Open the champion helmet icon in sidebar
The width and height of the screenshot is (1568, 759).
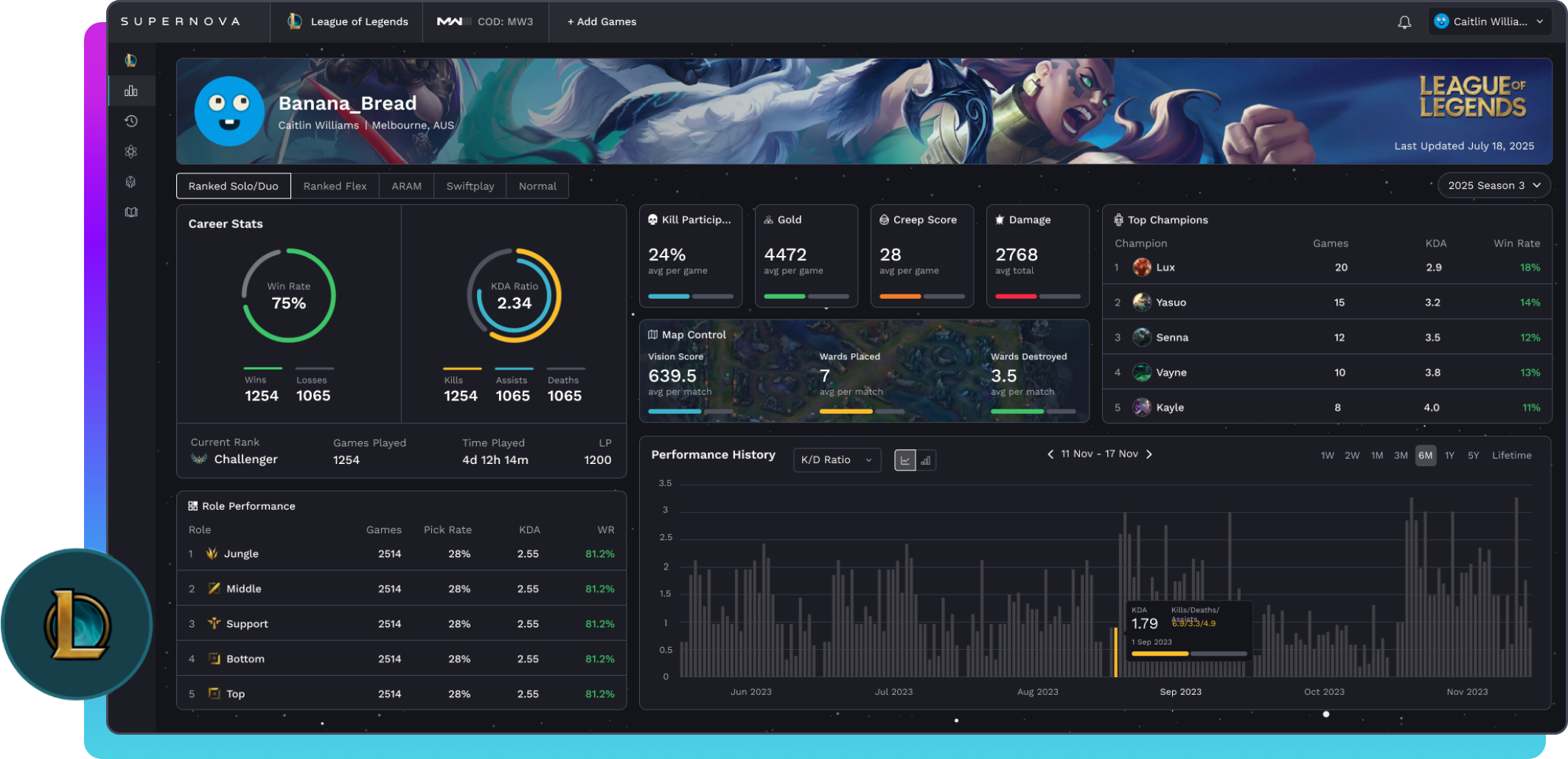pos(131,181)
